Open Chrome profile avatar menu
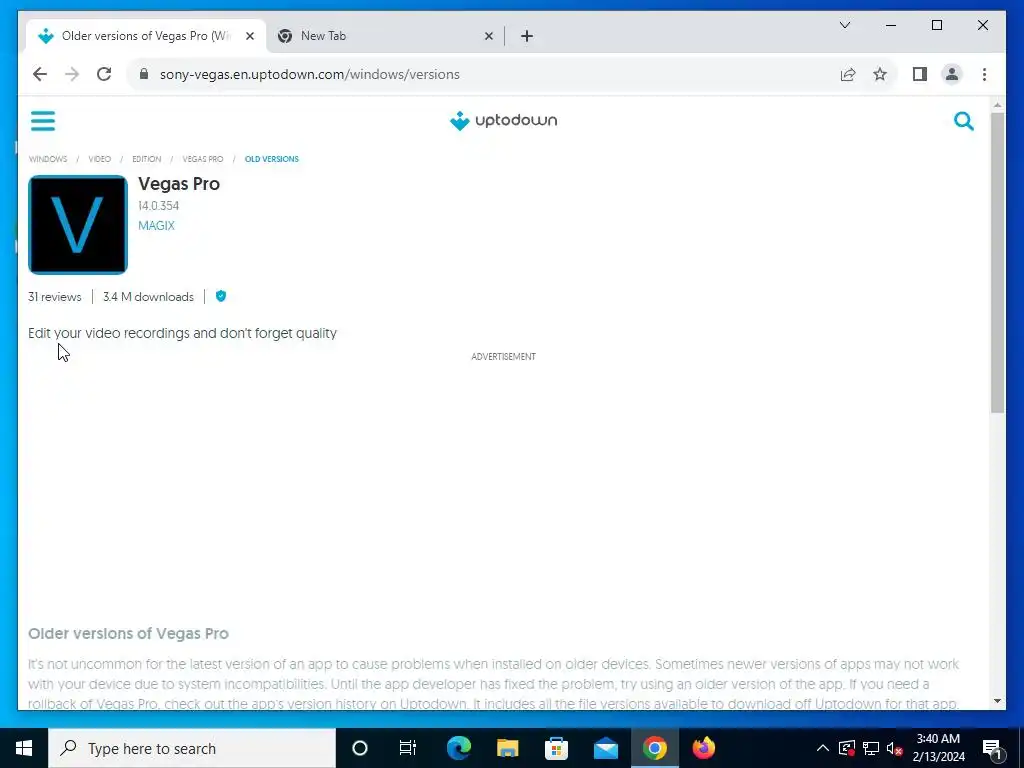Image resolution: width=1024 pixels, height=768 pixels. point(952,74)
